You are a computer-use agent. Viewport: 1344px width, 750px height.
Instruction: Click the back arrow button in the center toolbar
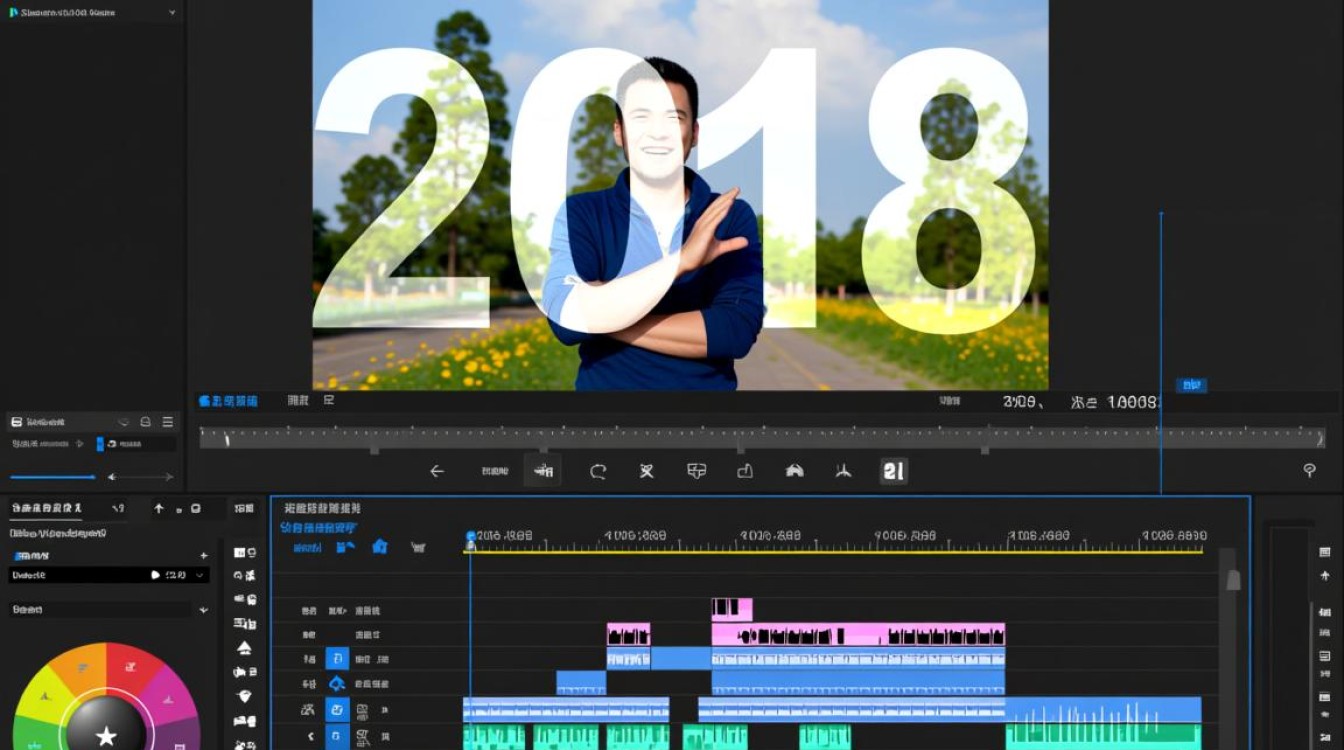[x=435, y=470]
